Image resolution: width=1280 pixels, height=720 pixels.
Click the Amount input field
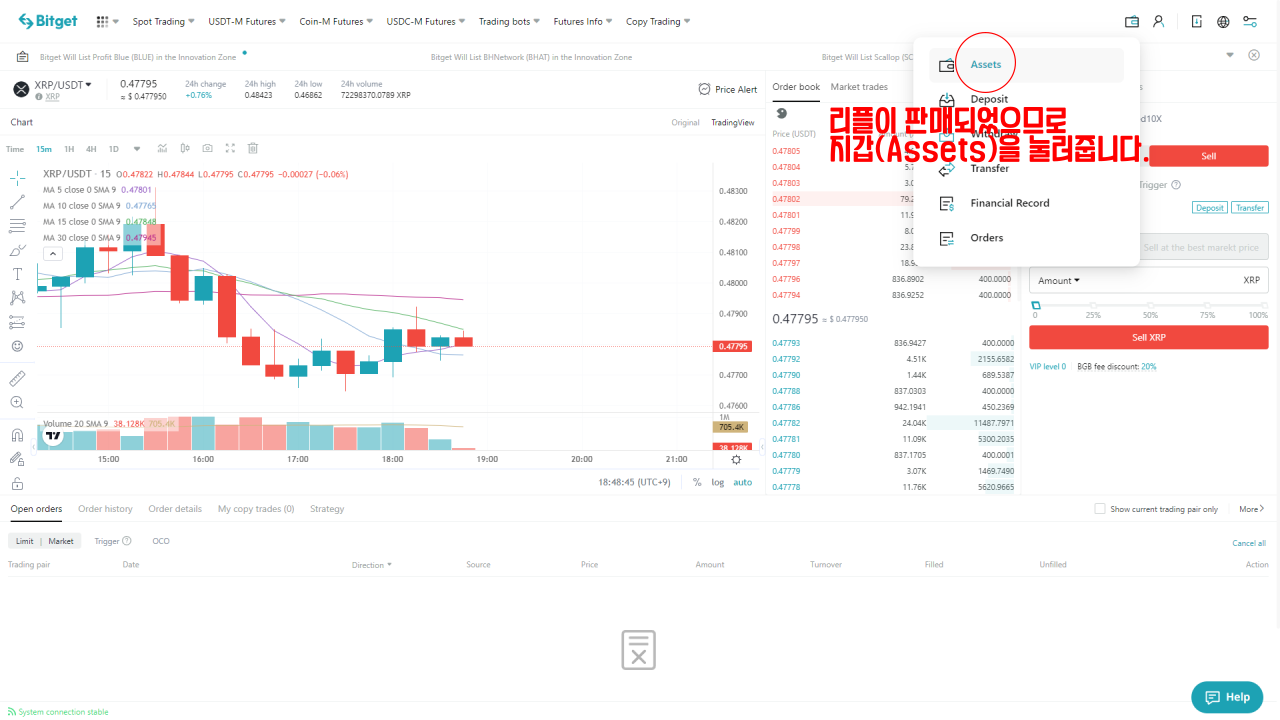(x=1148, y=280)
